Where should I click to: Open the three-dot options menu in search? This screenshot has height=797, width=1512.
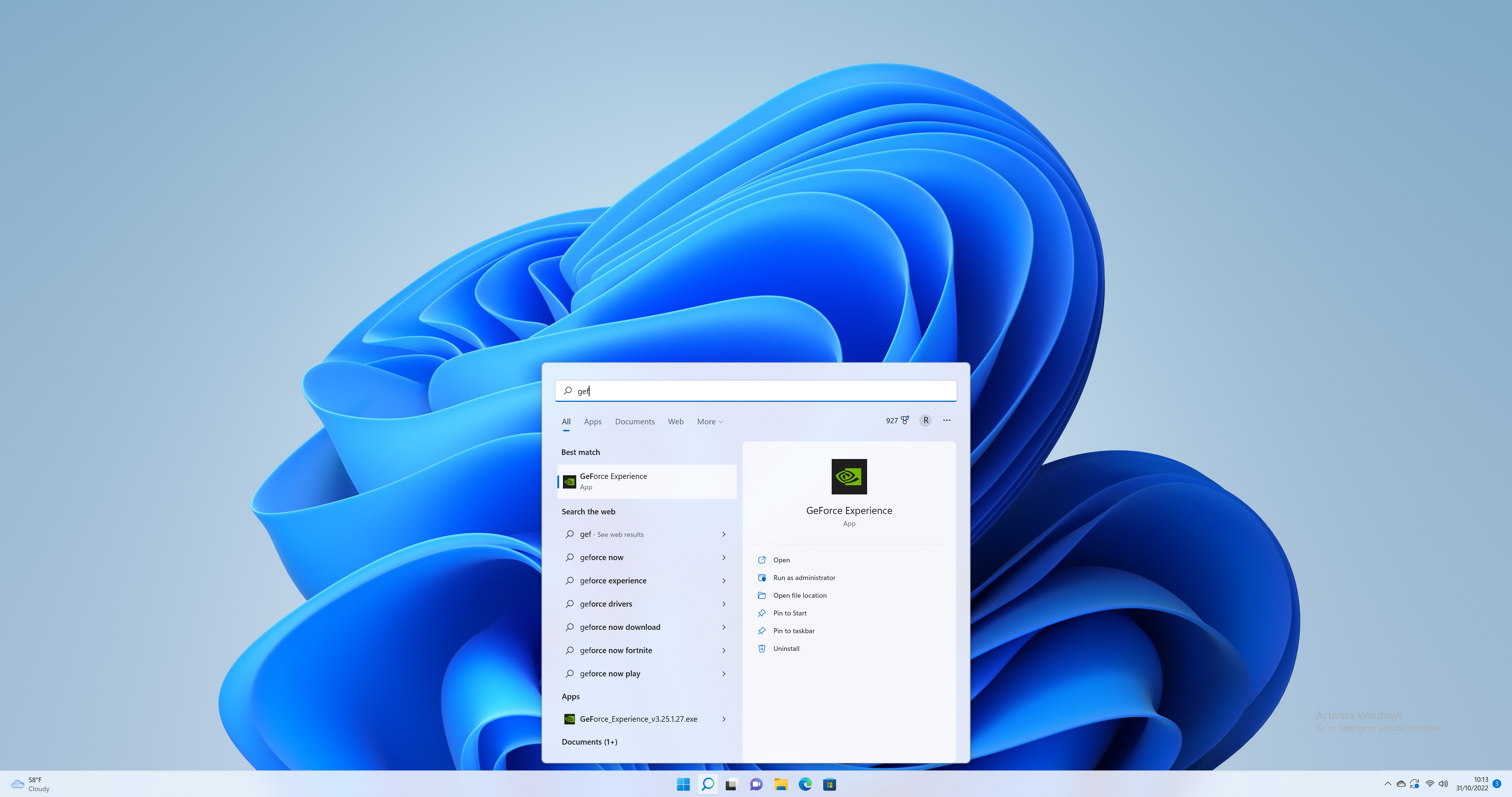point(947,420)
